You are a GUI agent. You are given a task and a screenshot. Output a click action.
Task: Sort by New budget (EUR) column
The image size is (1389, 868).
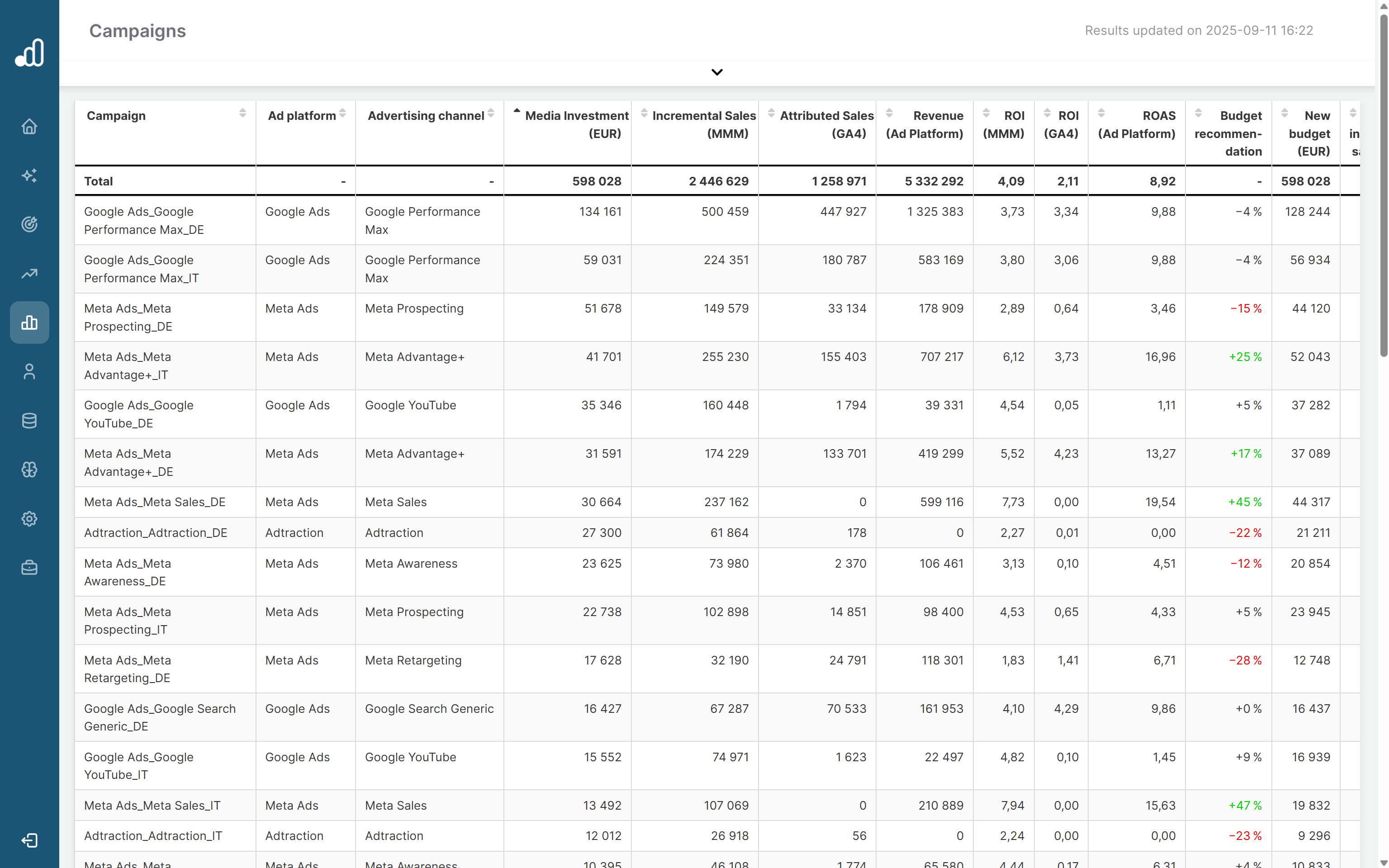1285,113
